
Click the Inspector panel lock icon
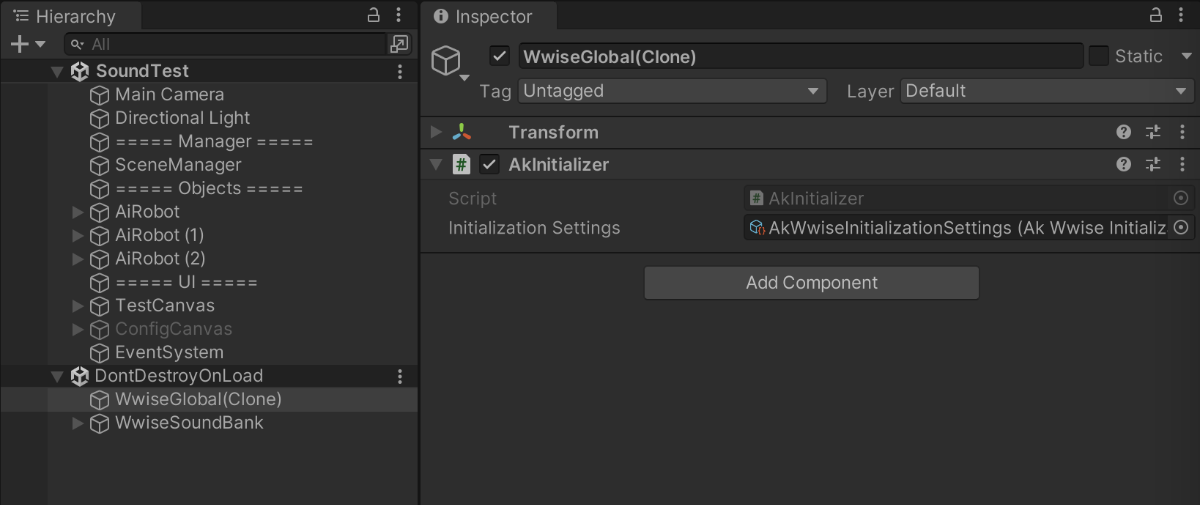tap(1155, 15)
